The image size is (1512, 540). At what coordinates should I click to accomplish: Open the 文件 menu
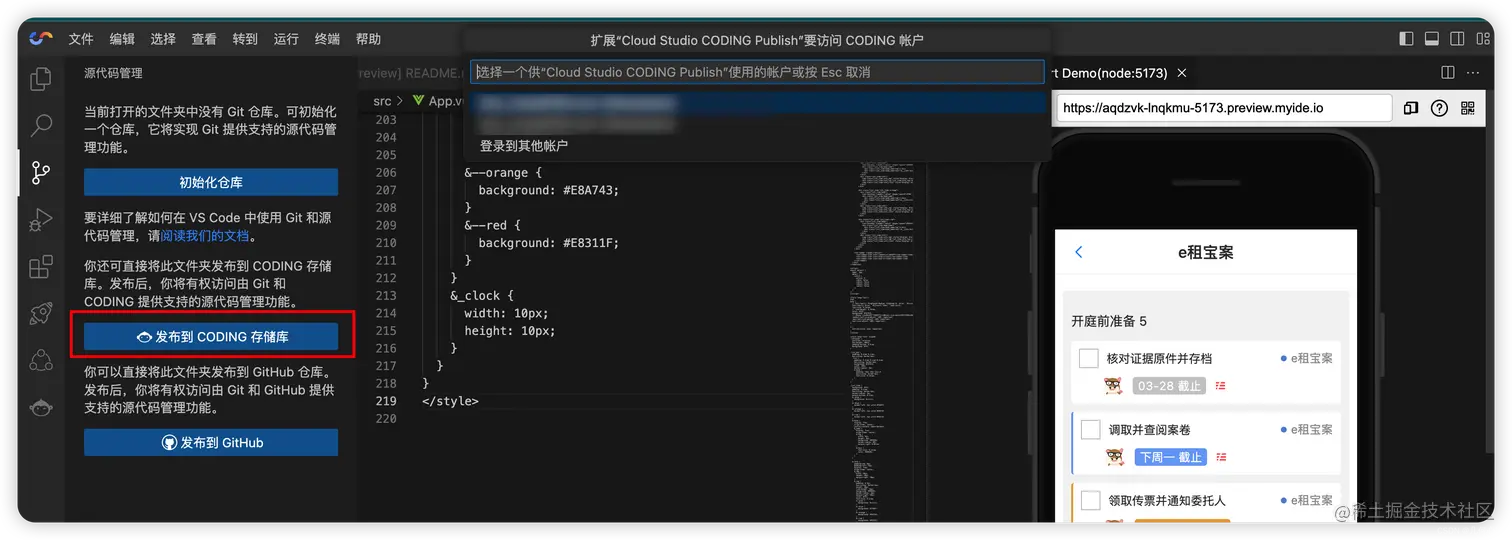tap(81, 39)
